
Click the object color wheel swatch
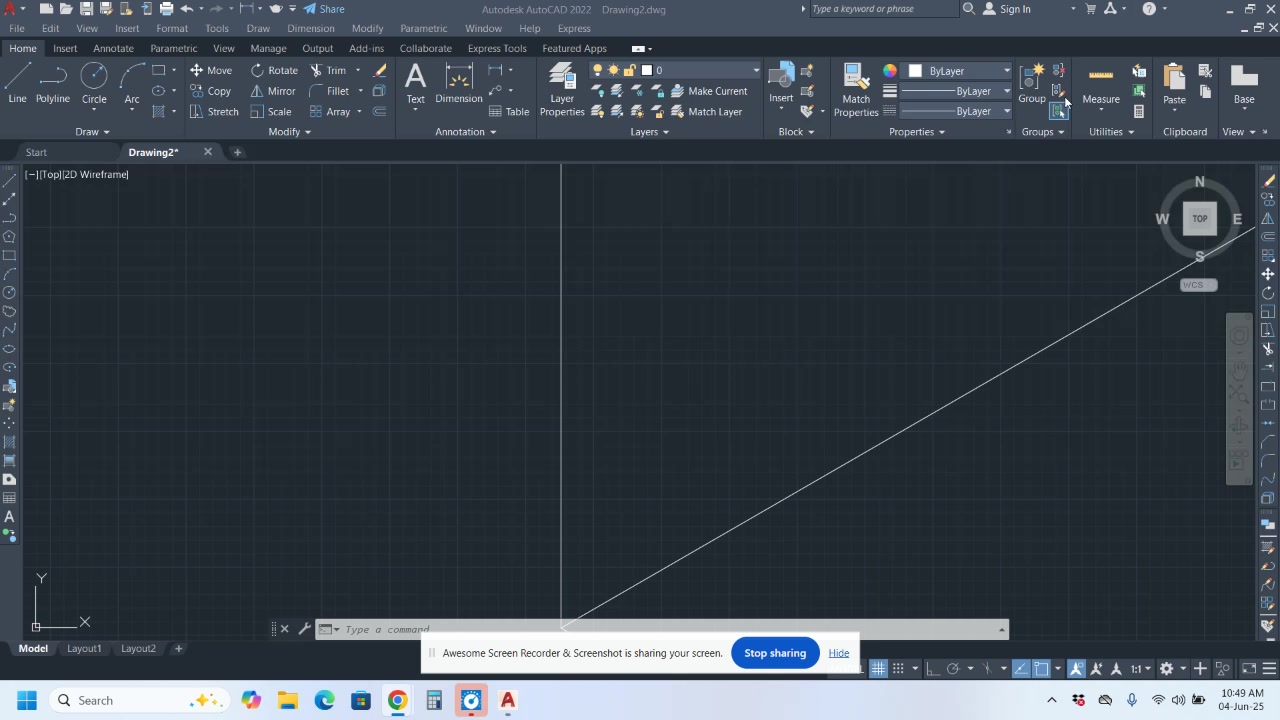coord(890,71)
